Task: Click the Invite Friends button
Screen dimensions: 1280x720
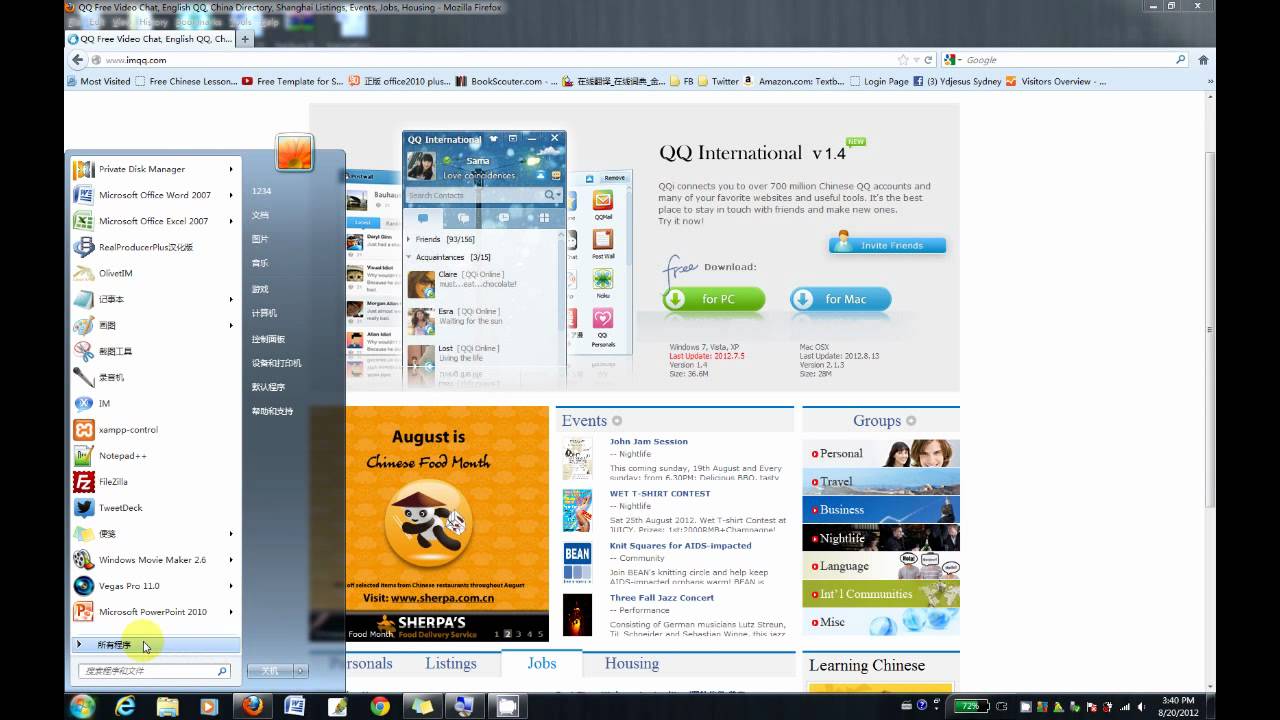Action: (888, 245)
